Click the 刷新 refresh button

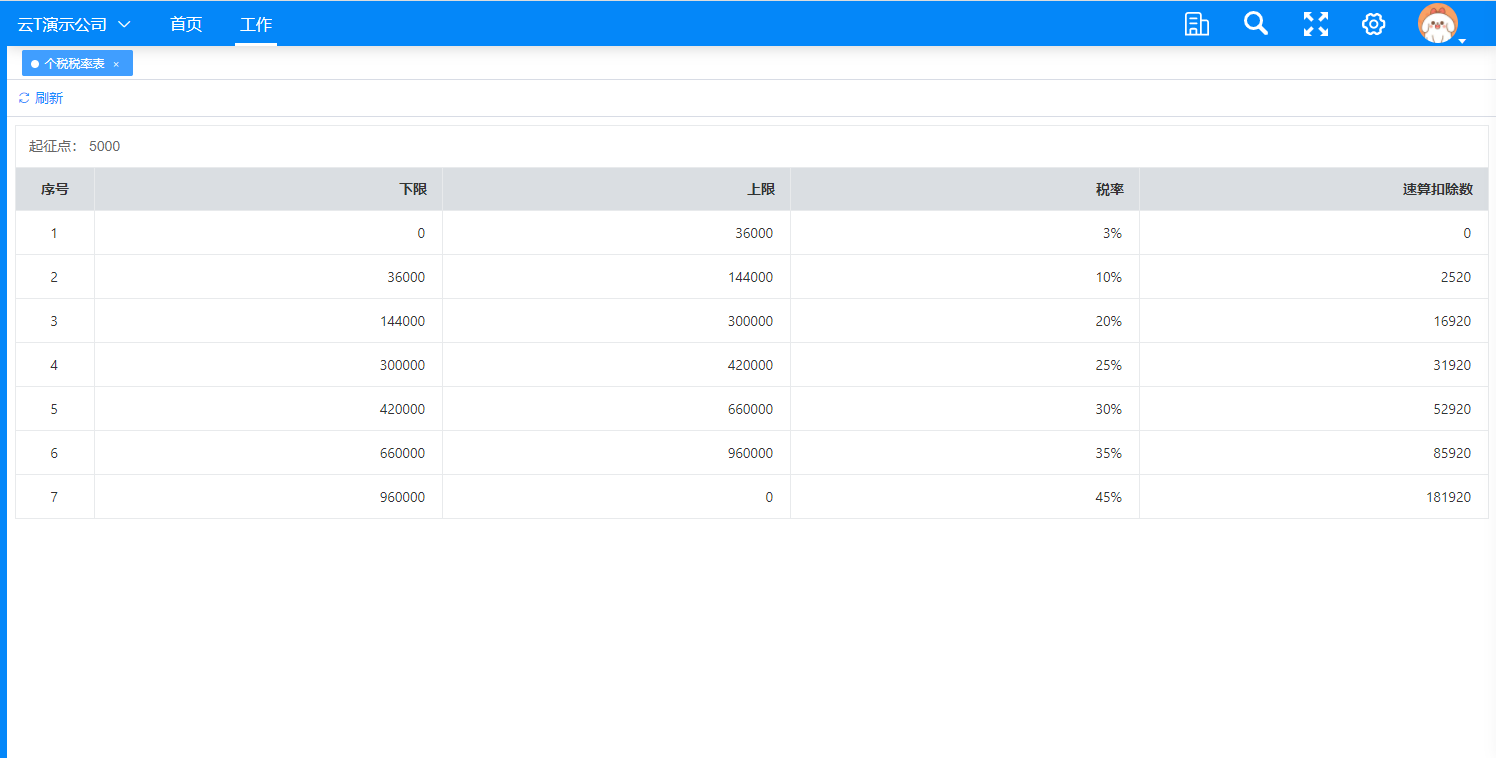[x=48, y=98]
